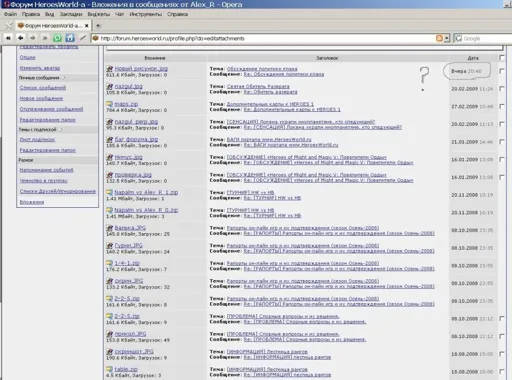
Task: Open the address bar dropdown arrow
Action: point(447,38)
